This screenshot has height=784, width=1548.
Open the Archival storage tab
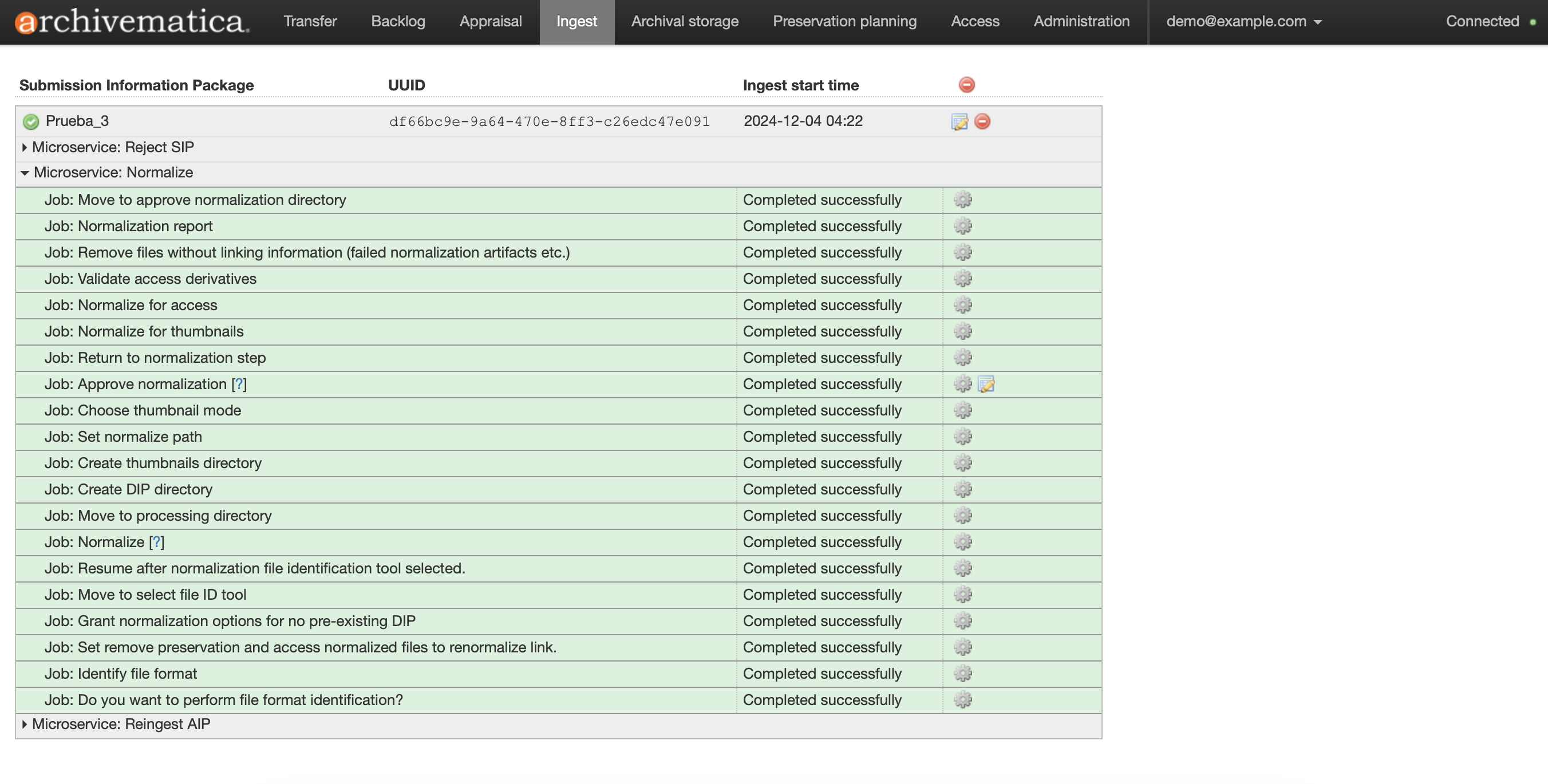684,22
